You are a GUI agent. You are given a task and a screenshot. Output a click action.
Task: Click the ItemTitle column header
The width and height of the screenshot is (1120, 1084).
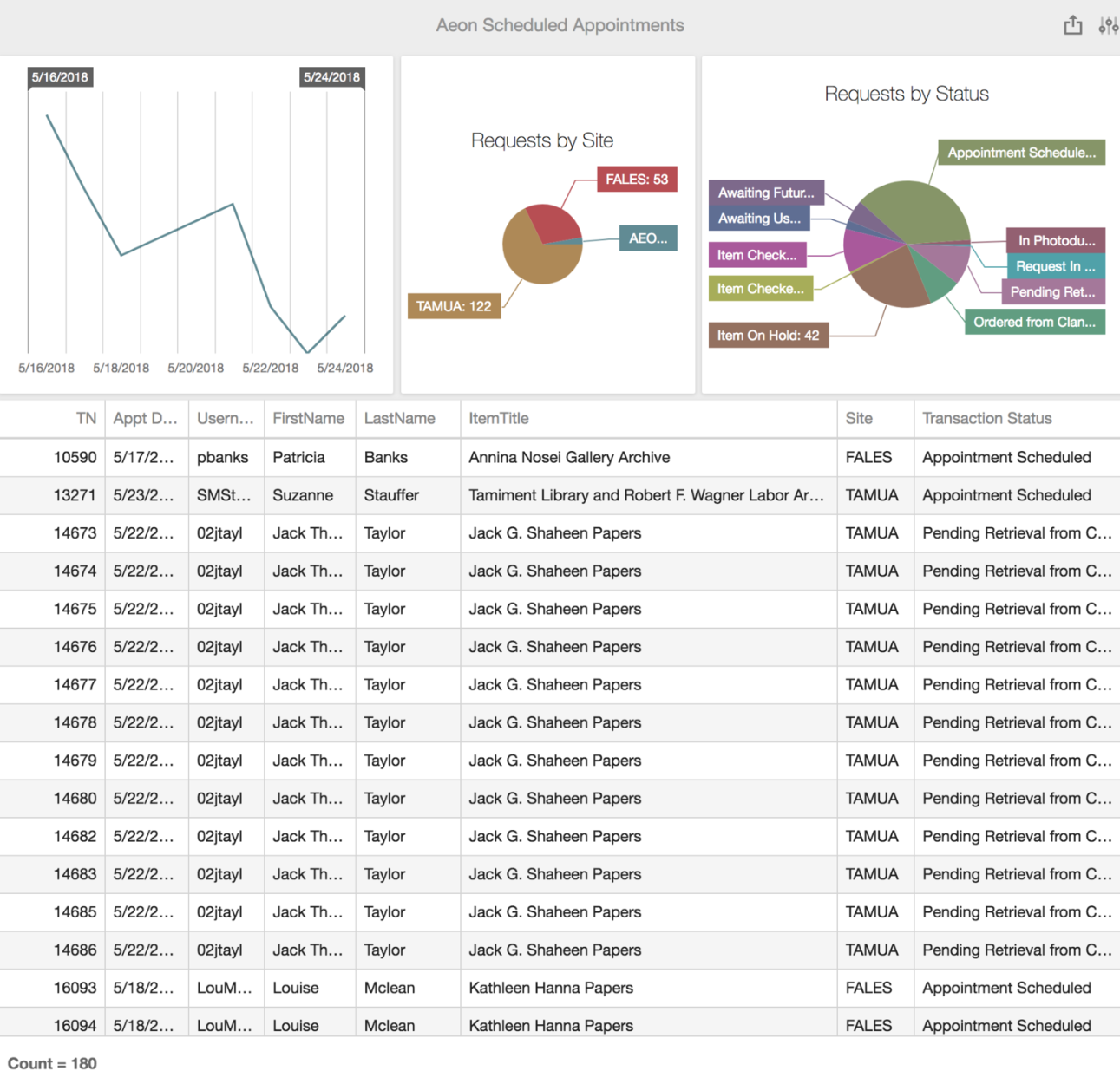pyautogui.click(x=498, y=418)
